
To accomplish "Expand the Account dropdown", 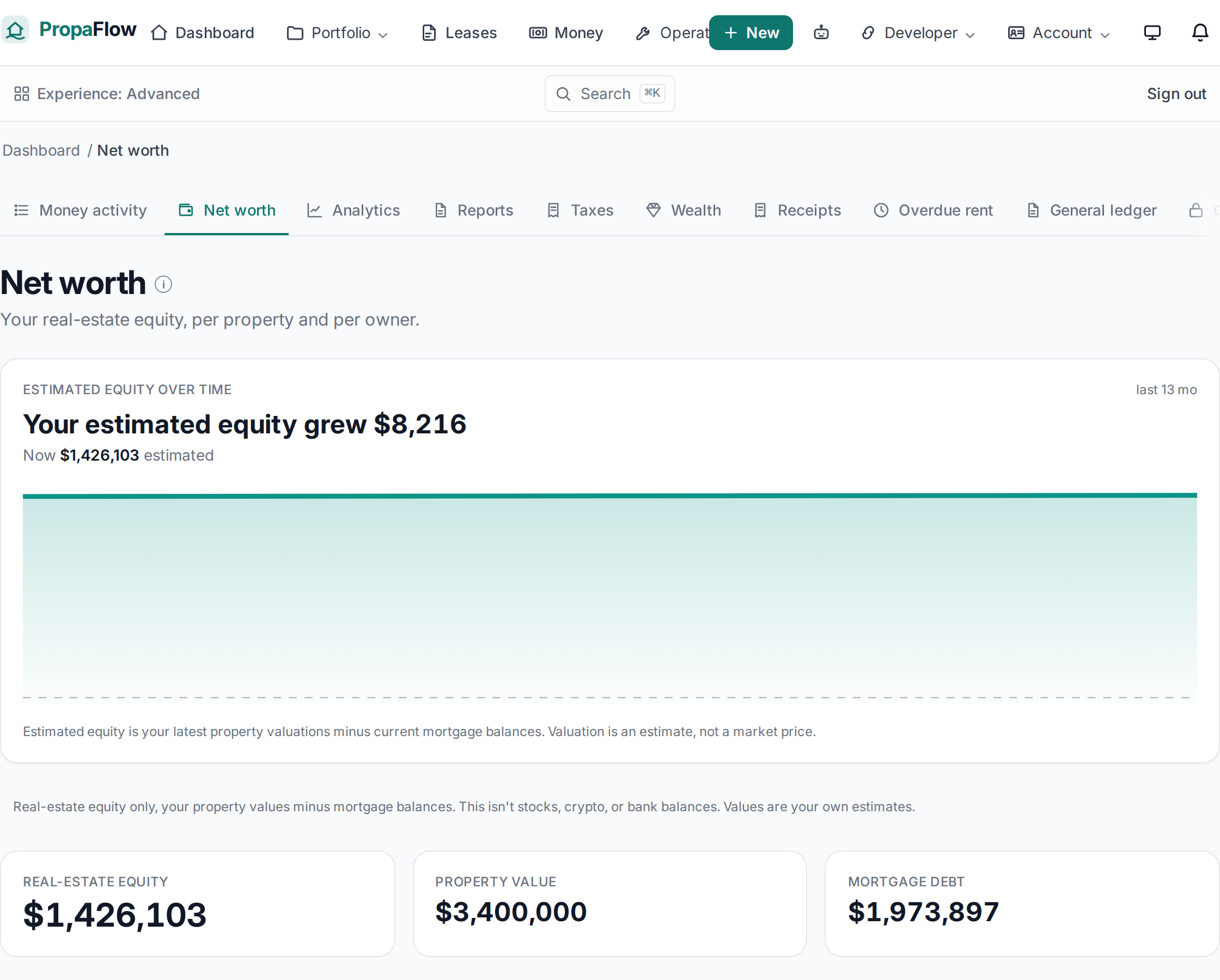I will (x=1059, y=33).
